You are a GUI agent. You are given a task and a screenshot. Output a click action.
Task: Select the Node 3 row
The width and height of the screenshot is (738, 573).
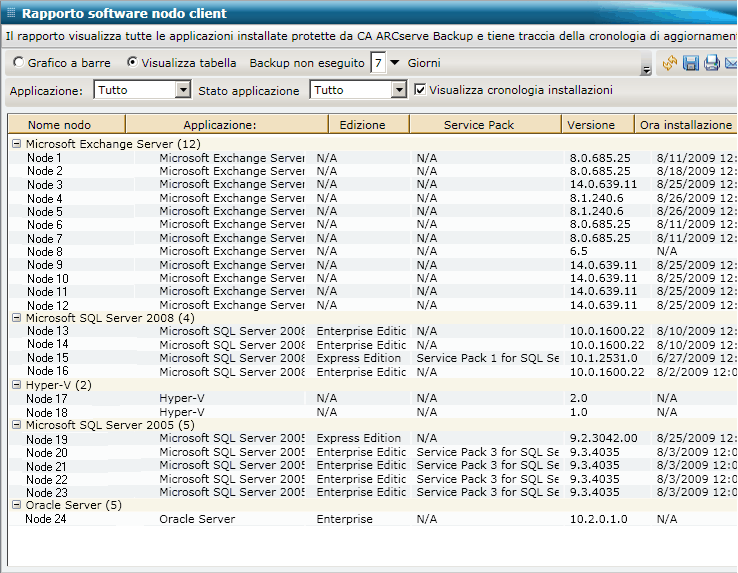click(x=373, y=184)
